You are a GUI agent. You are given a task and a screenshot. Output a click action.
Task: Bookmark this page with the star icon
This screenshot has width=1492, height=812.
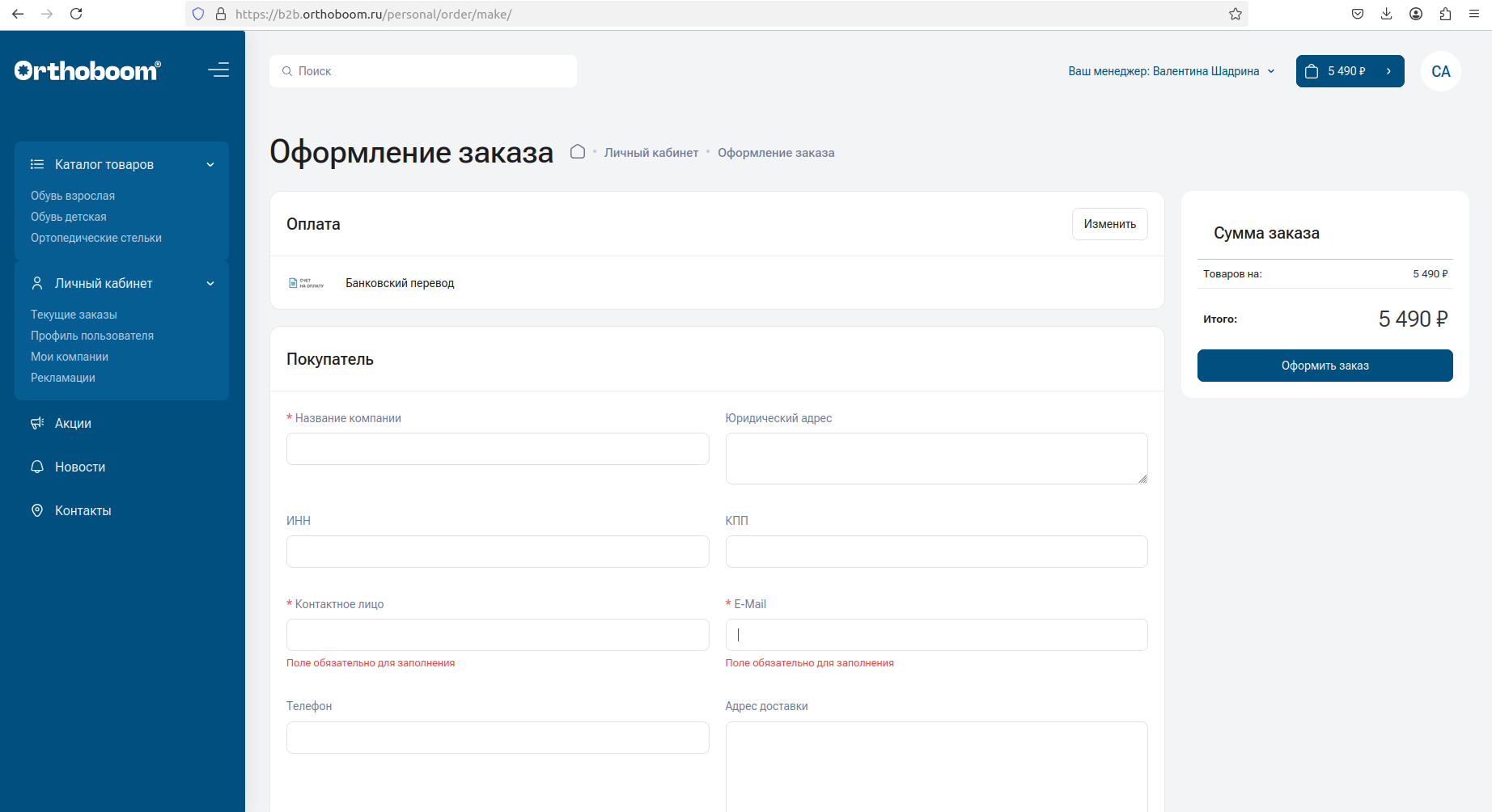(1235, 14)
